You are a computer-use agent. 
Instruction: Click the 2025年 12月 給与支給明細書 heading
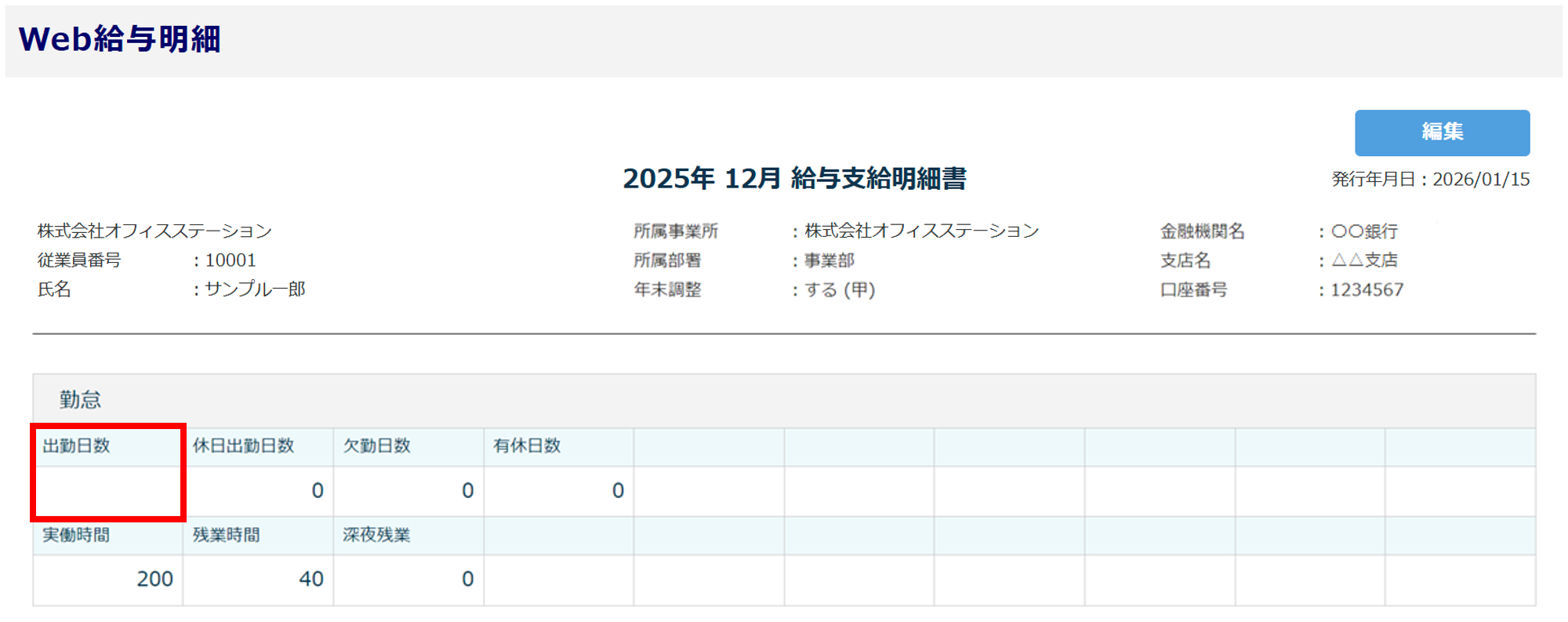[x=794, y=179]
